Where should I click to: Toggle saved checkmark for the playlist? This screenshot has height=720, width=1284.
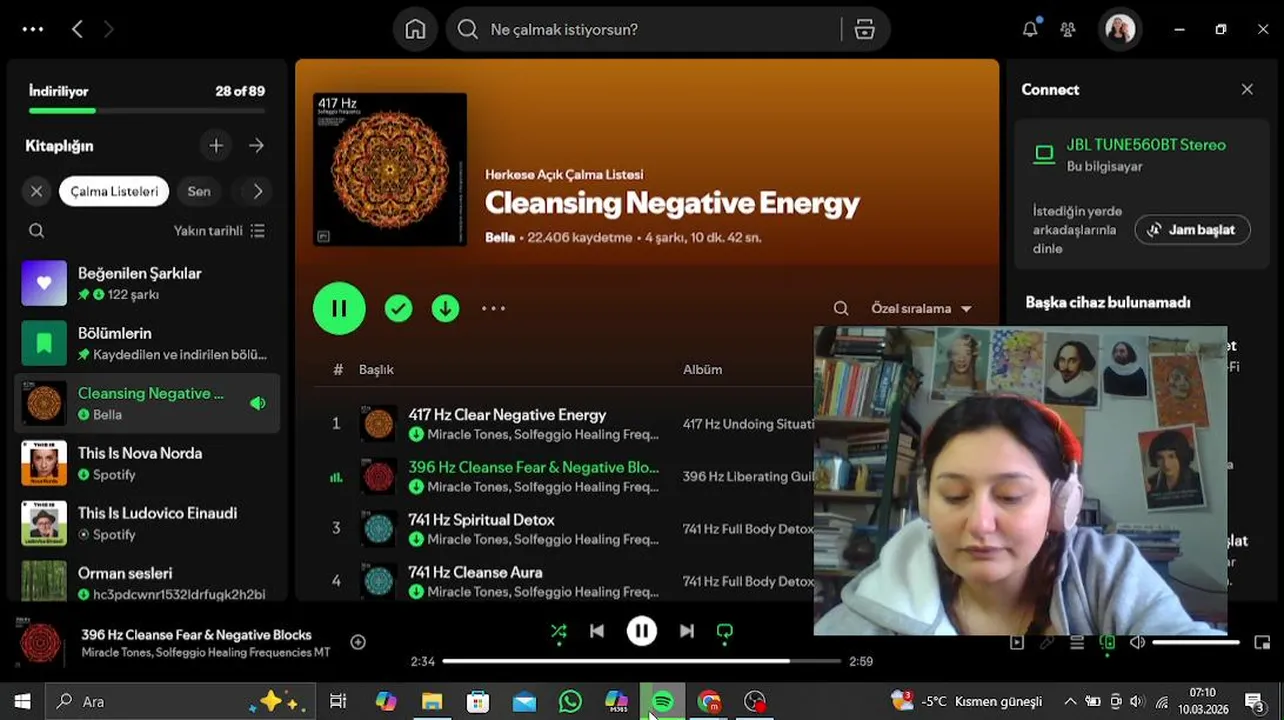pyautogui.click(x=399, y=308)
